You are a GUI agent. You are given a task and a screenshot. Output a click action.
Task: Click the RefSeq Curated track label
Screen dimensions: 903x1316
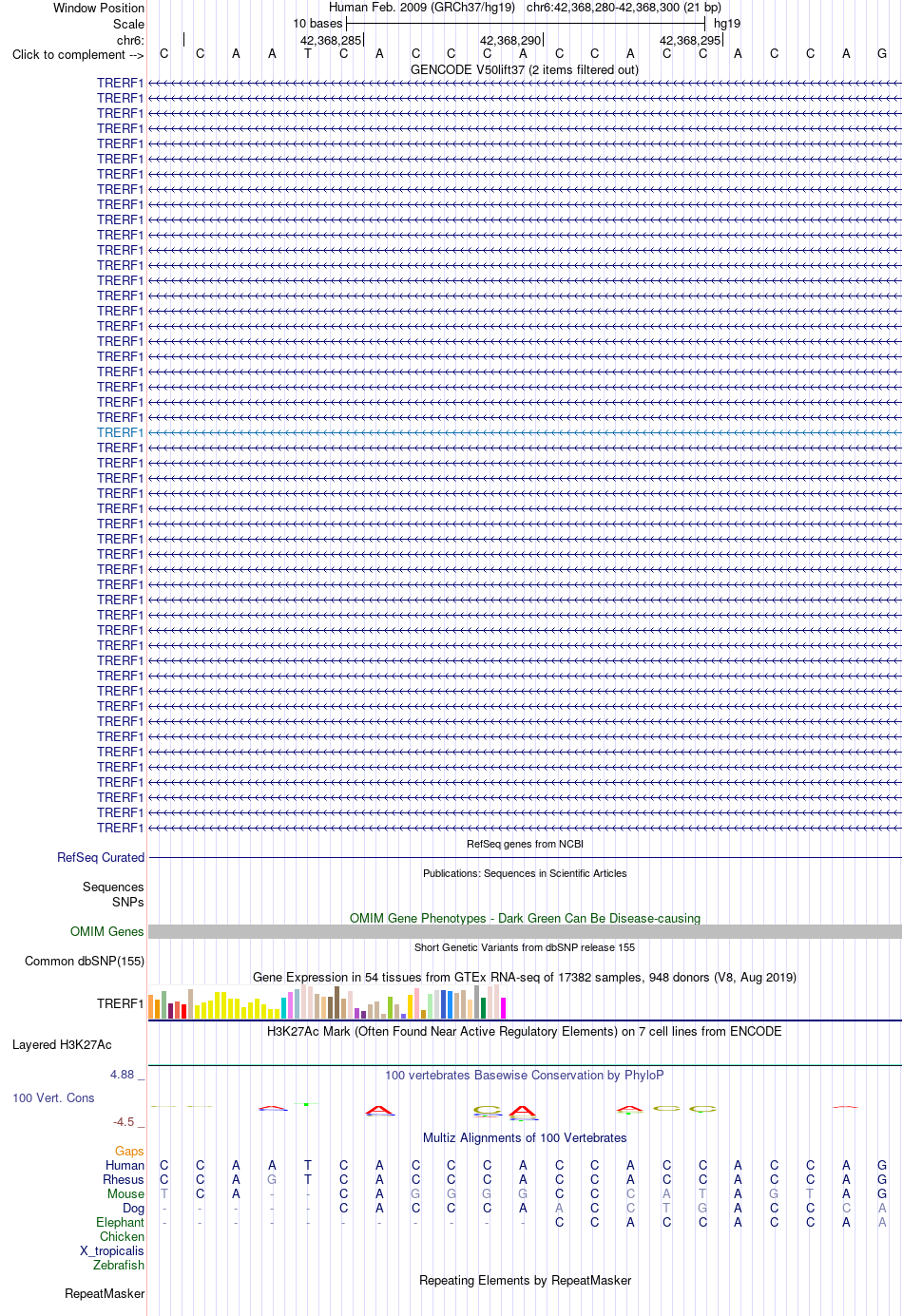pos(101,857)
